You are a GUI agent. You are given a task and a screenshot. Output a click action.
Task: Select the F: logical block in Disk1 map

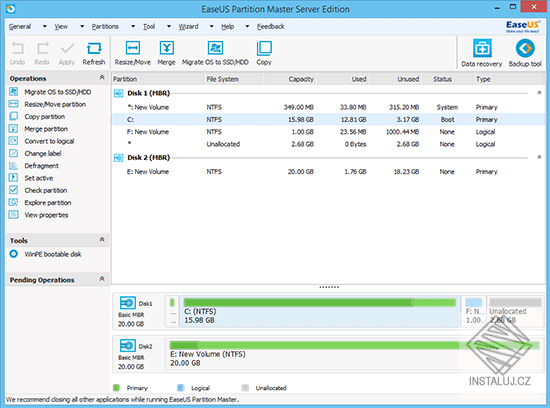[x=474, y=312]
